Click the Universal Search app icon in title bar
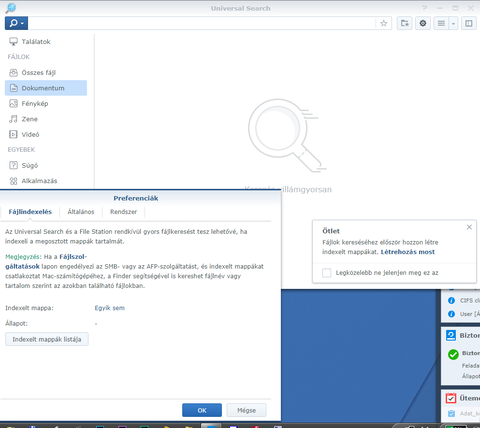 (10, 8)
